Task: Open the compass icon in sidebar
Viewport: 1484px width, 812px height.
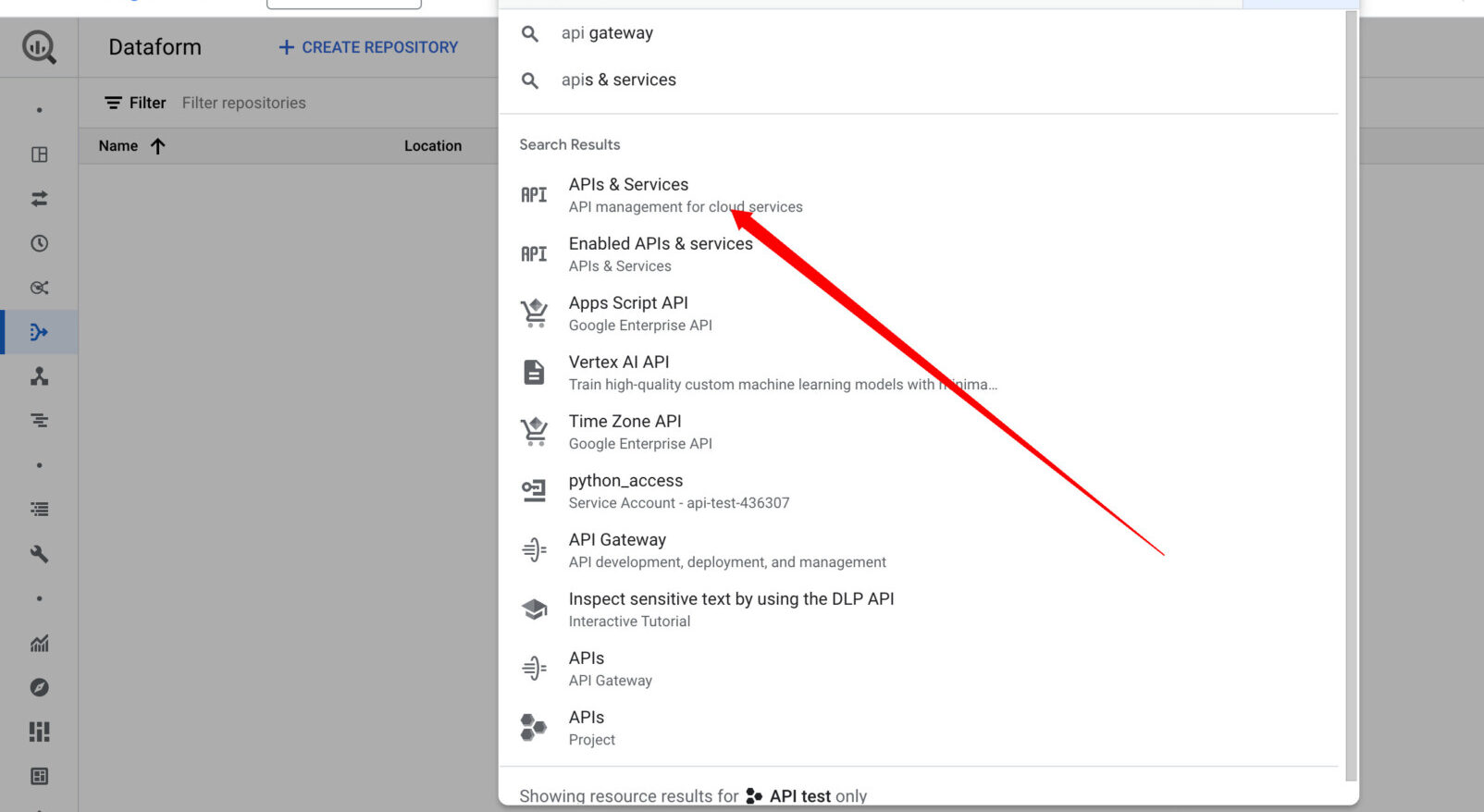Action: pos(39,687)
